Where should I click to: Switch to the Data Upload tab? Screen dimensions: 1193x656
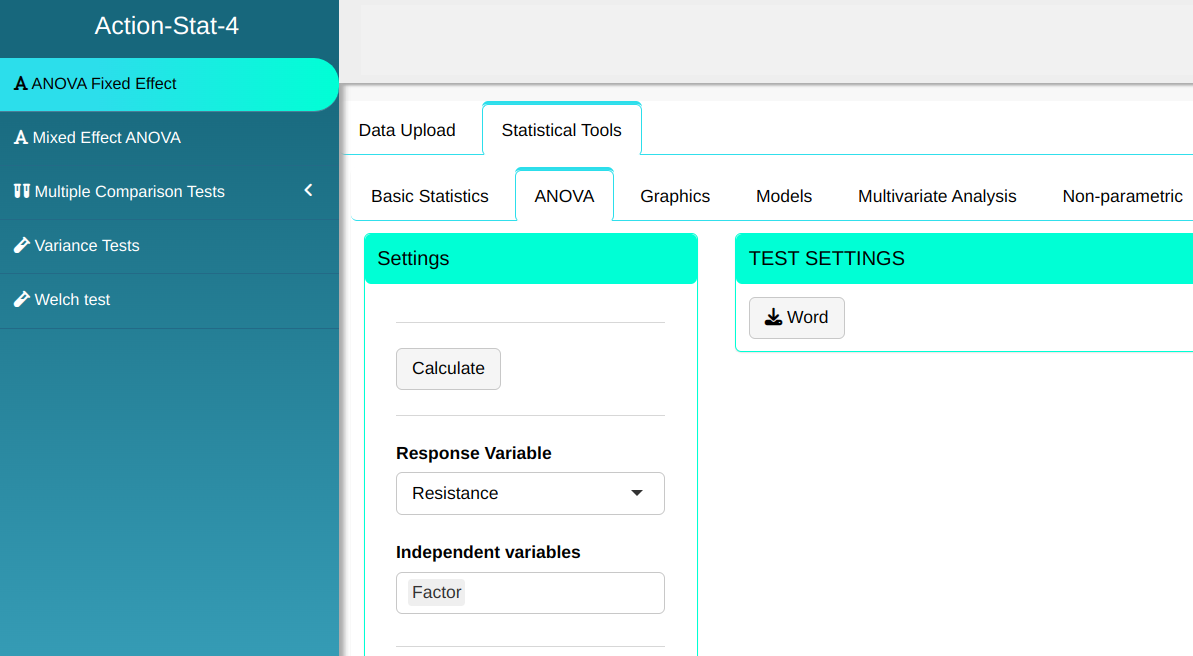407,130
